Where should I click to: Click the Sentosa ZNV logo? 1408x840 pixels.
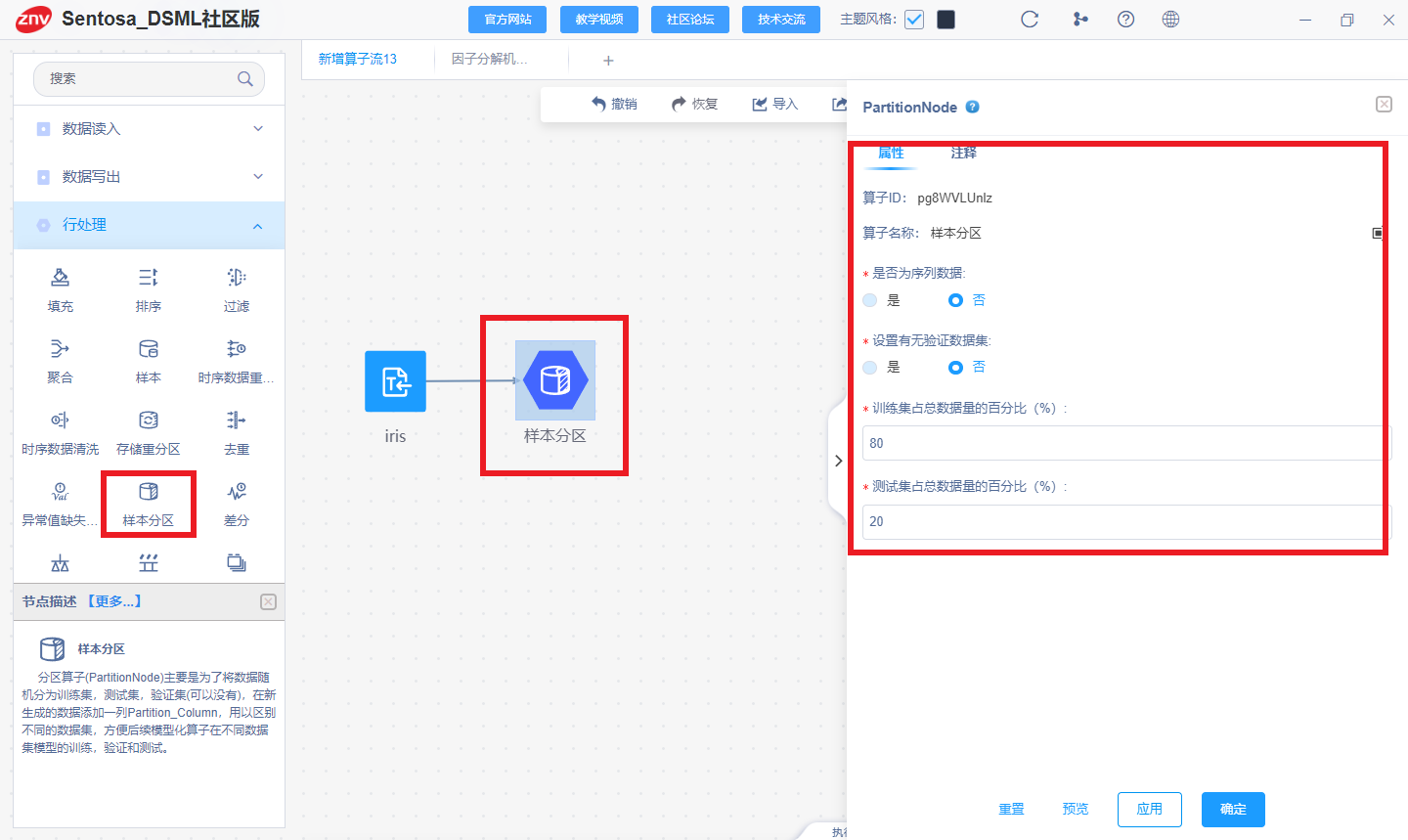[34, 20]
